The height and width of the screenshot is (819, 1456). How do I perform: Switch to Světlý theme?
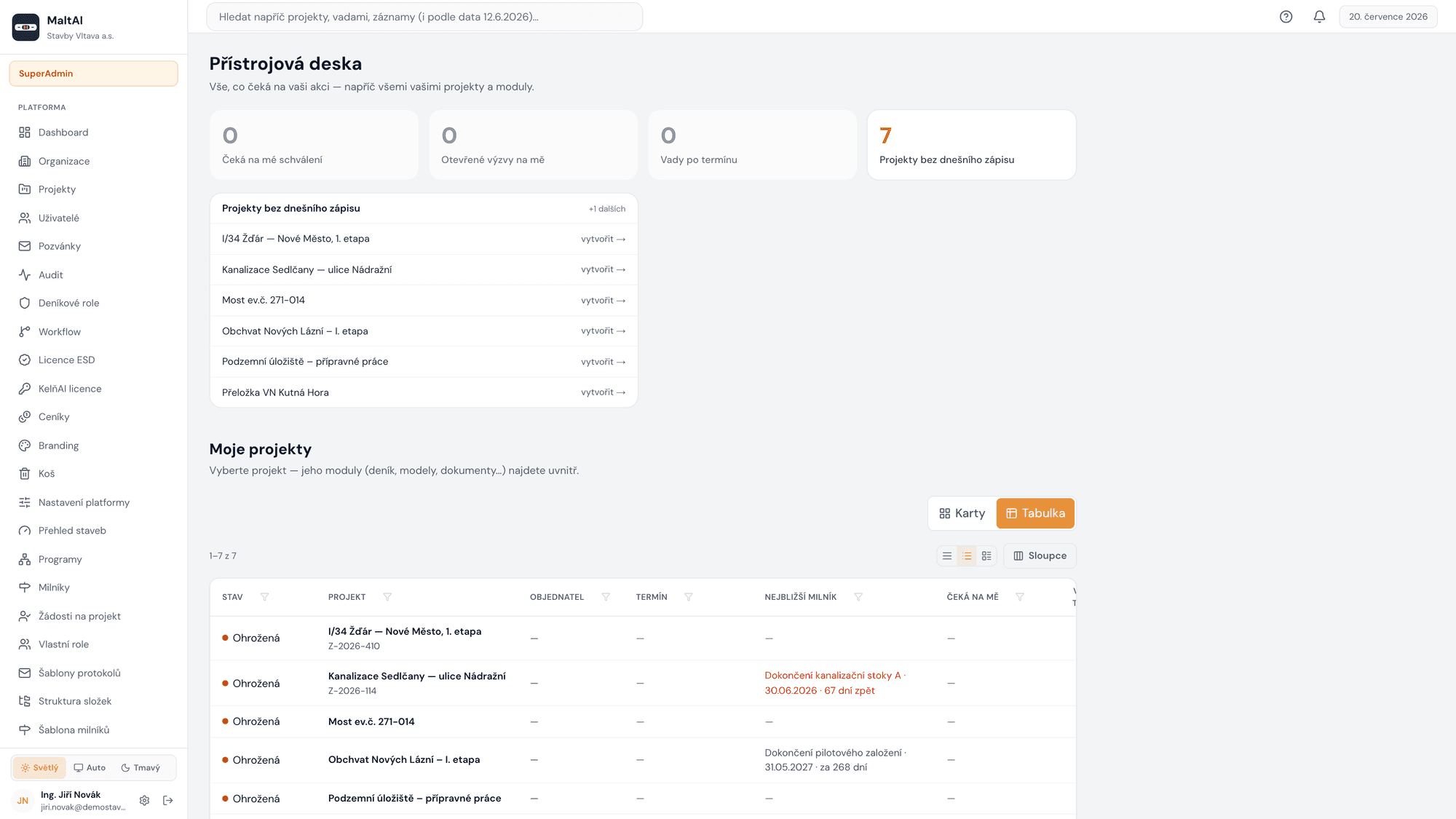click(39, 767)
